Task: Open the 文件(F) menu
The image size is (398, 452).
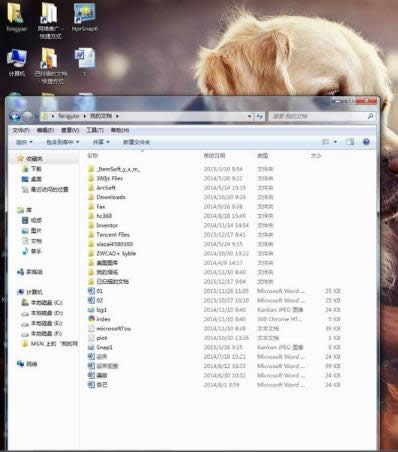Action: point(21,130)
